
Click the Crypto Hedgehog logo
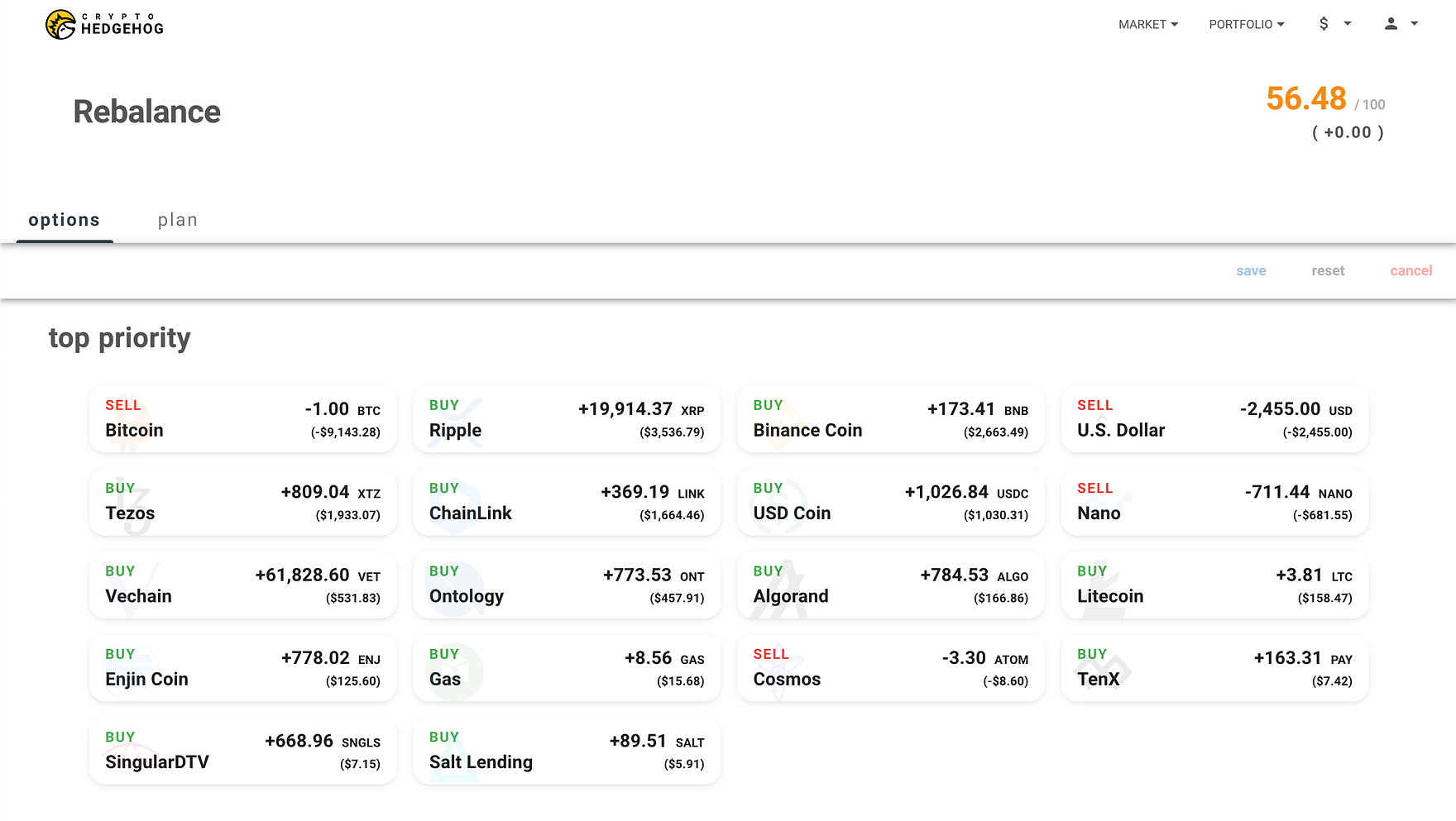[x=105, y=25]
